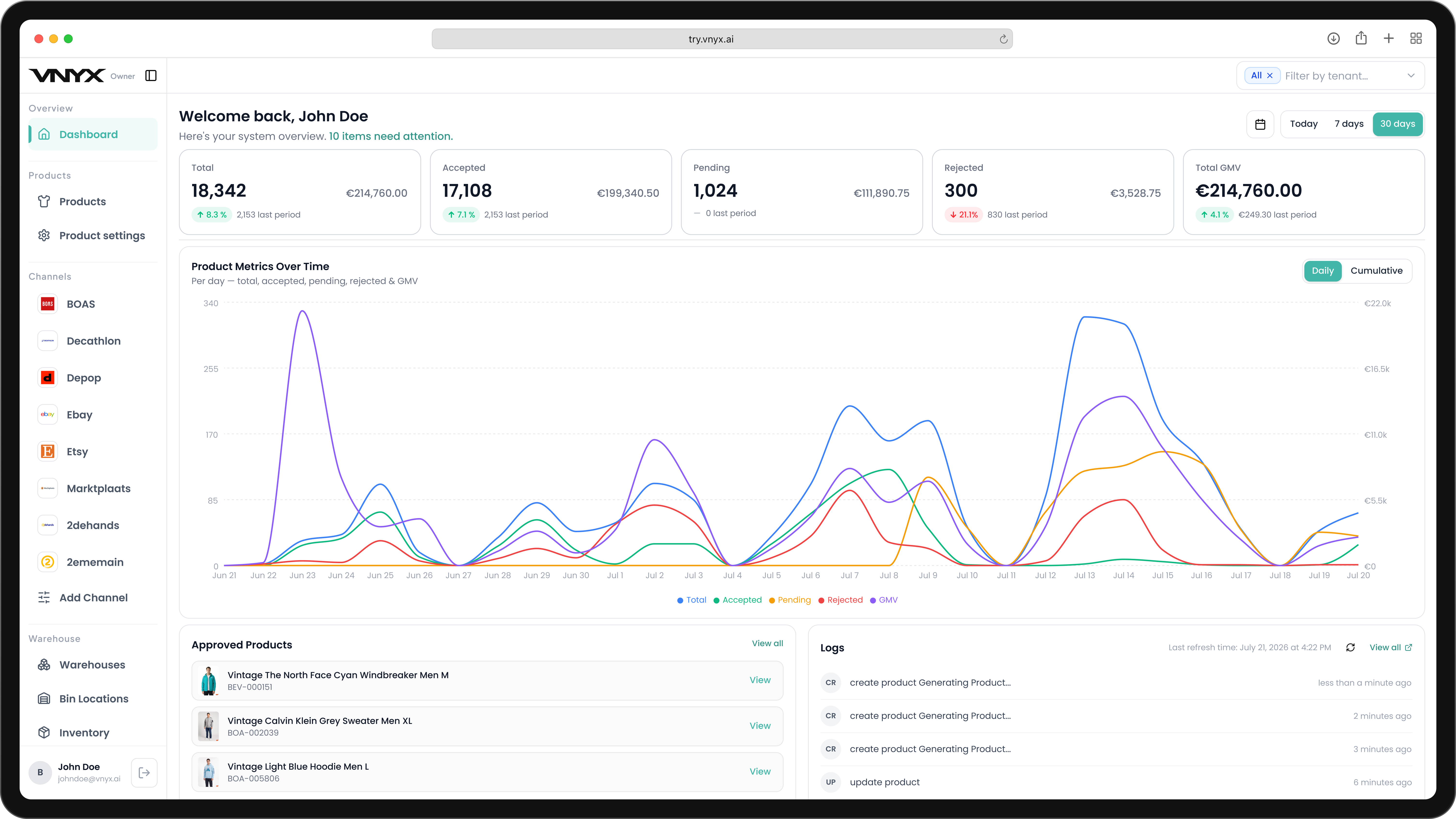Image resolution: width=1456 pixels, height=819 pixels.
Task: Click log entry 'less than a minute ago'
Action: coord(1116,683)
